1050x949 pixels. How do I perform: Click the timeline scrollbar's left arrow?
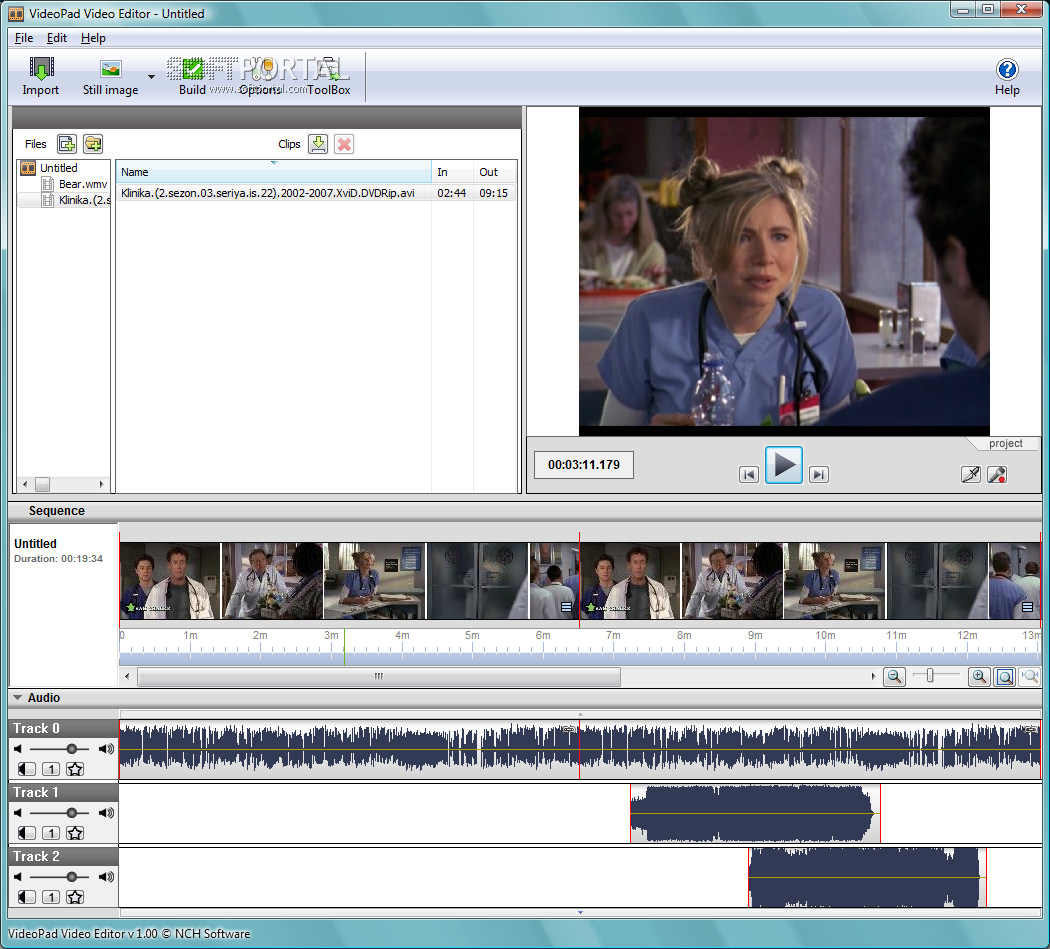[x=127, y=676]
